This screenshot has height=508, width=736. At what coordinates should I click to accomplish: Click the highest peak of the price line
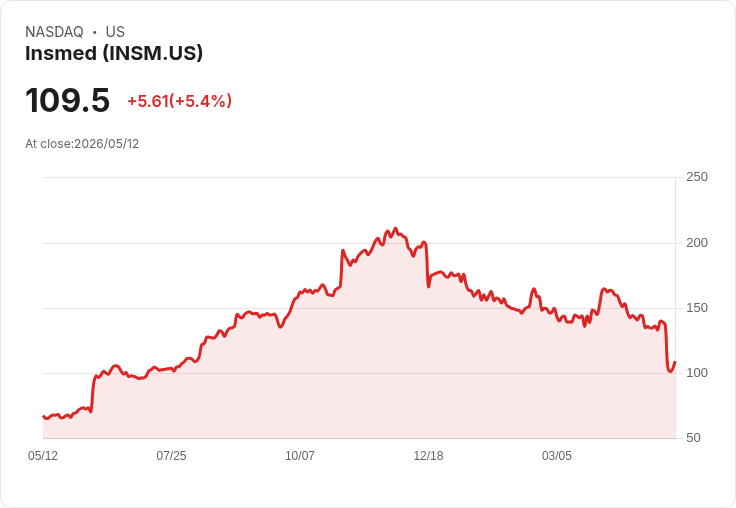(x=395, y=229)
